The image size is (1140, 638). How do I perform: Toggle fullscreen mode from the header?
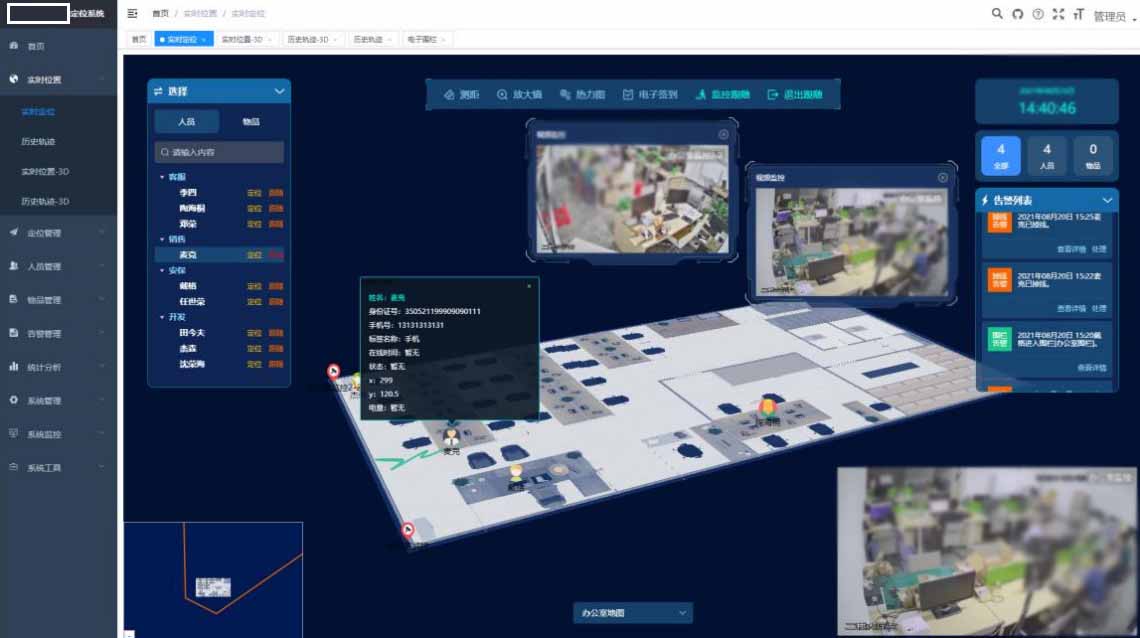coord(1058,14)
